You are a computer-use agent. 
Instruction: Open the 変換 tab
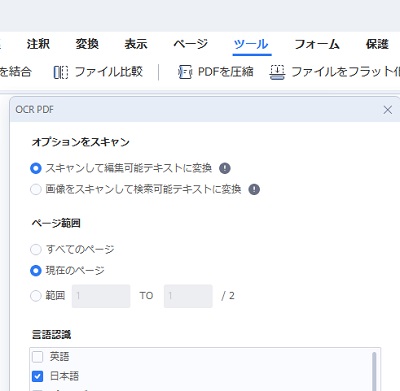pyautogui.click(x=87, y=44)
